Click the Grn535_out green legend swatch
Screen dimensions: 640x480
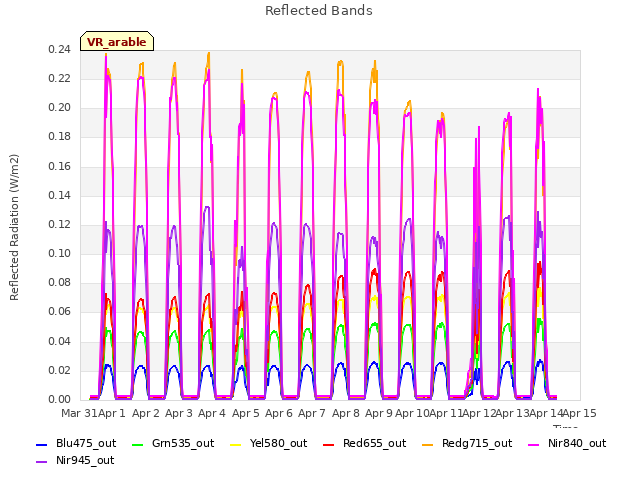(138, 444)
